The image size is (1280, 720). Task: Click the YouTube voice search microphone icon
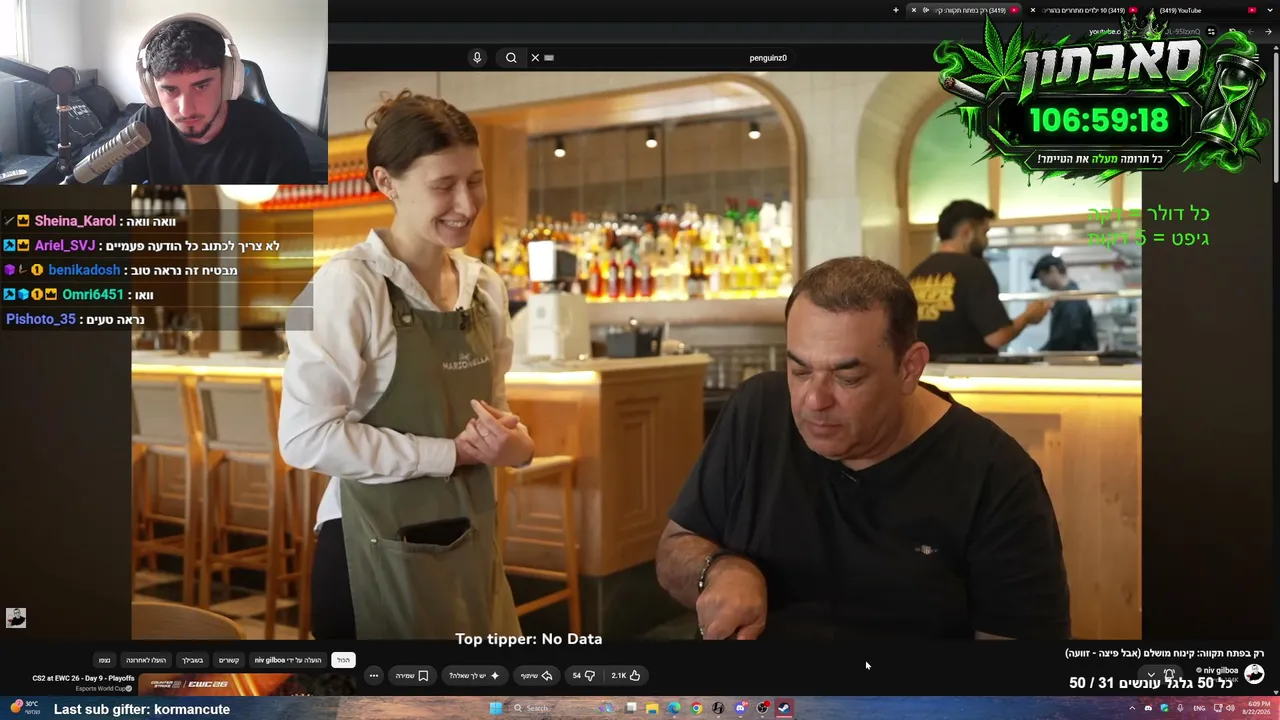pyautogui.click(x=477, y=58)
